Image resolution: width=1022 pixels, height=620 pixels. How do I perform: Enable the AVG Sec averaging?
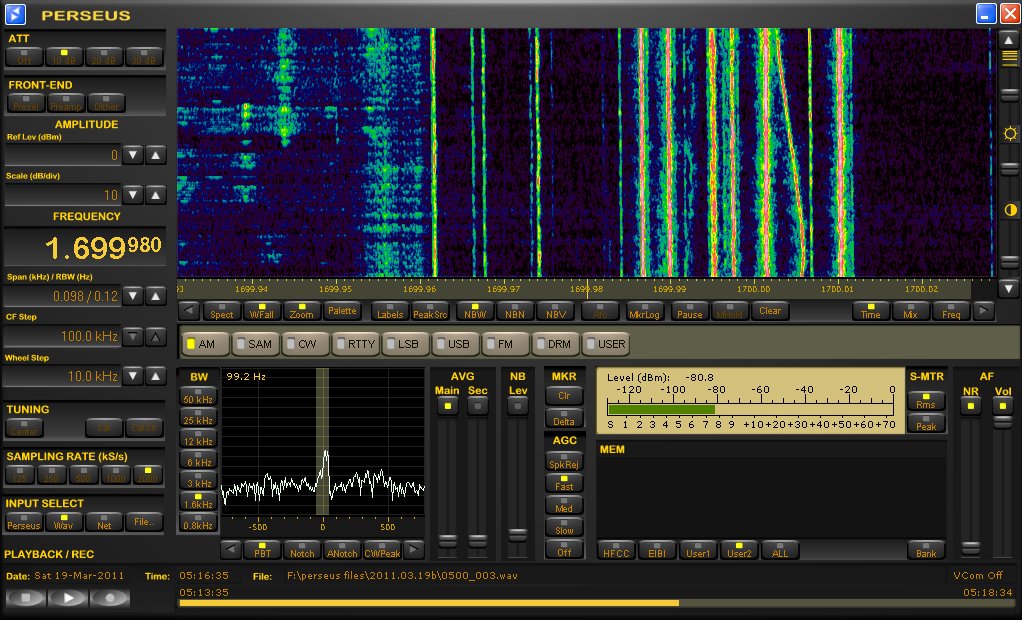click(478, 406)
